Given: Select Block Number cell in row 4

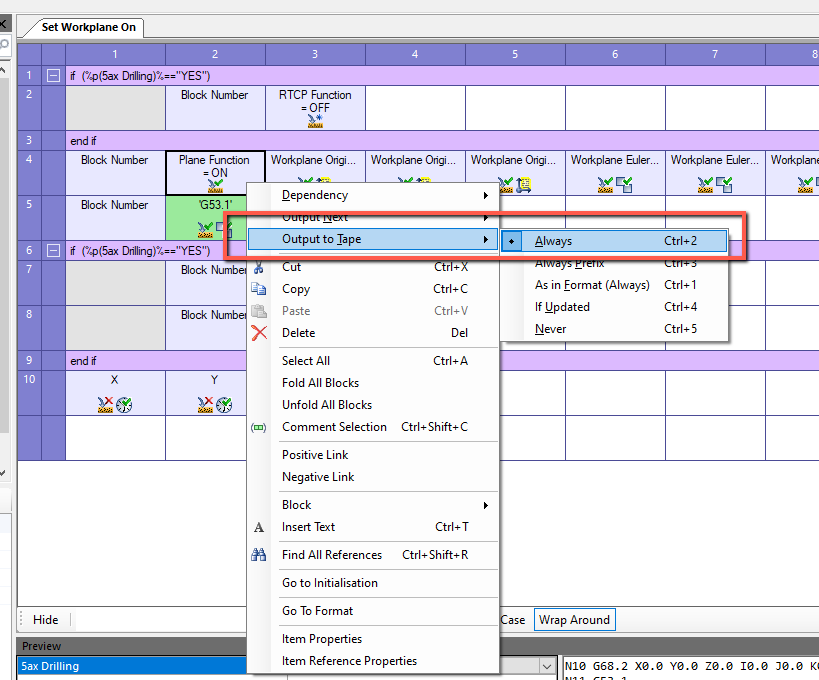Looking at the screenshot, I should (x=115, y=173).
